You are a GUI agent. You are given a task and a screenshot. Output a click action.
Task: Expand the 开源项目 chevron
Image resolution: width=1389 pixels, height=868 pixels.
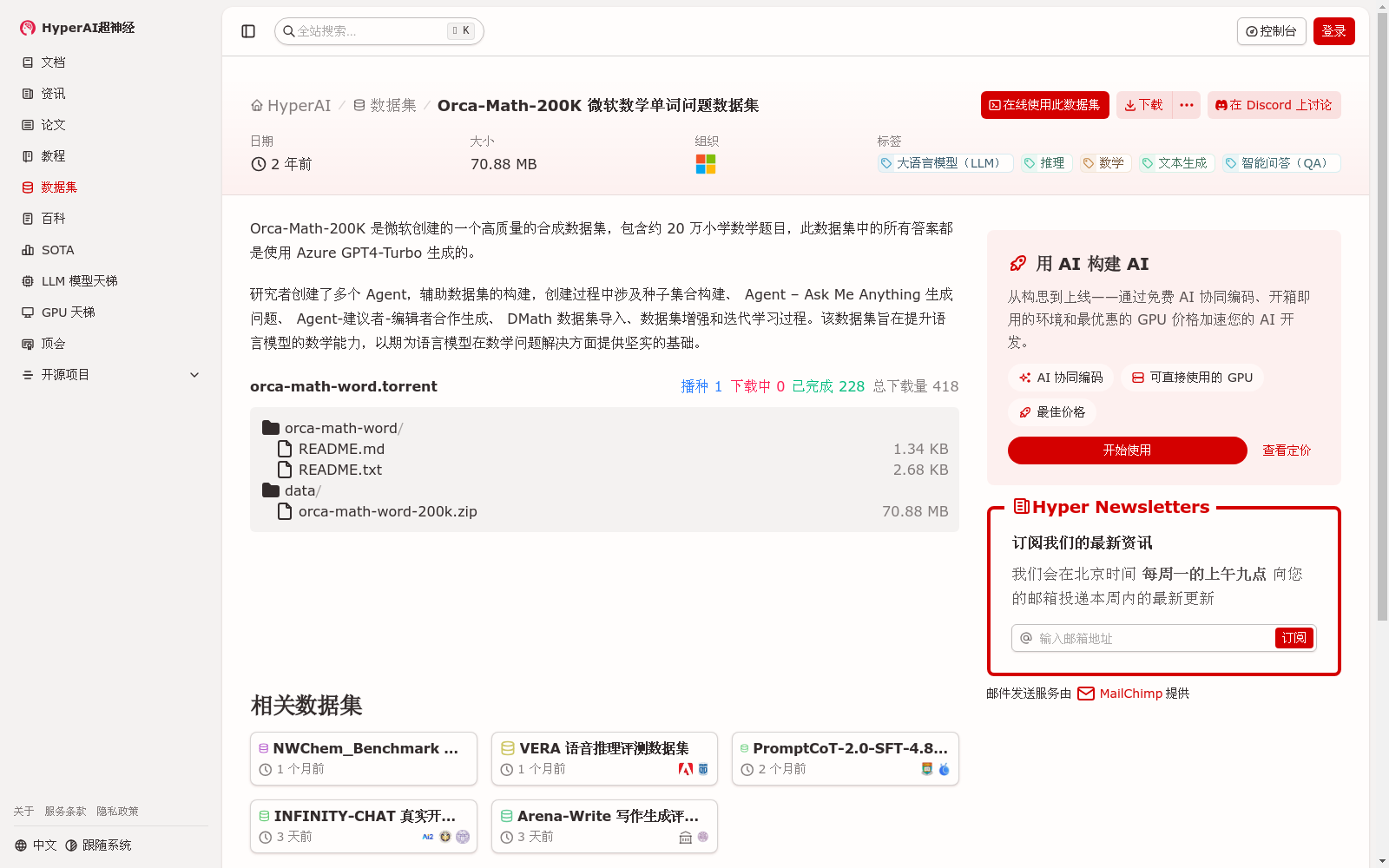[x=194, y=375]
